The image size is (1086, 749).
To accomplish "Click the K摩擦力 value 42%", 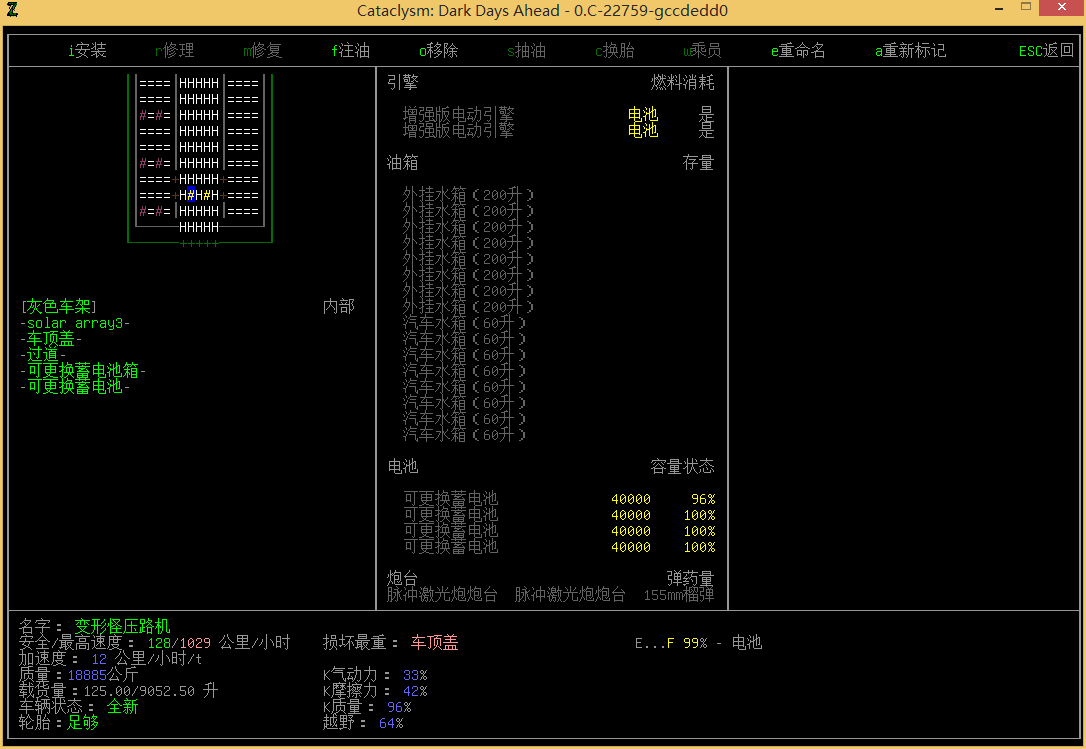I will tap(415, 691).
